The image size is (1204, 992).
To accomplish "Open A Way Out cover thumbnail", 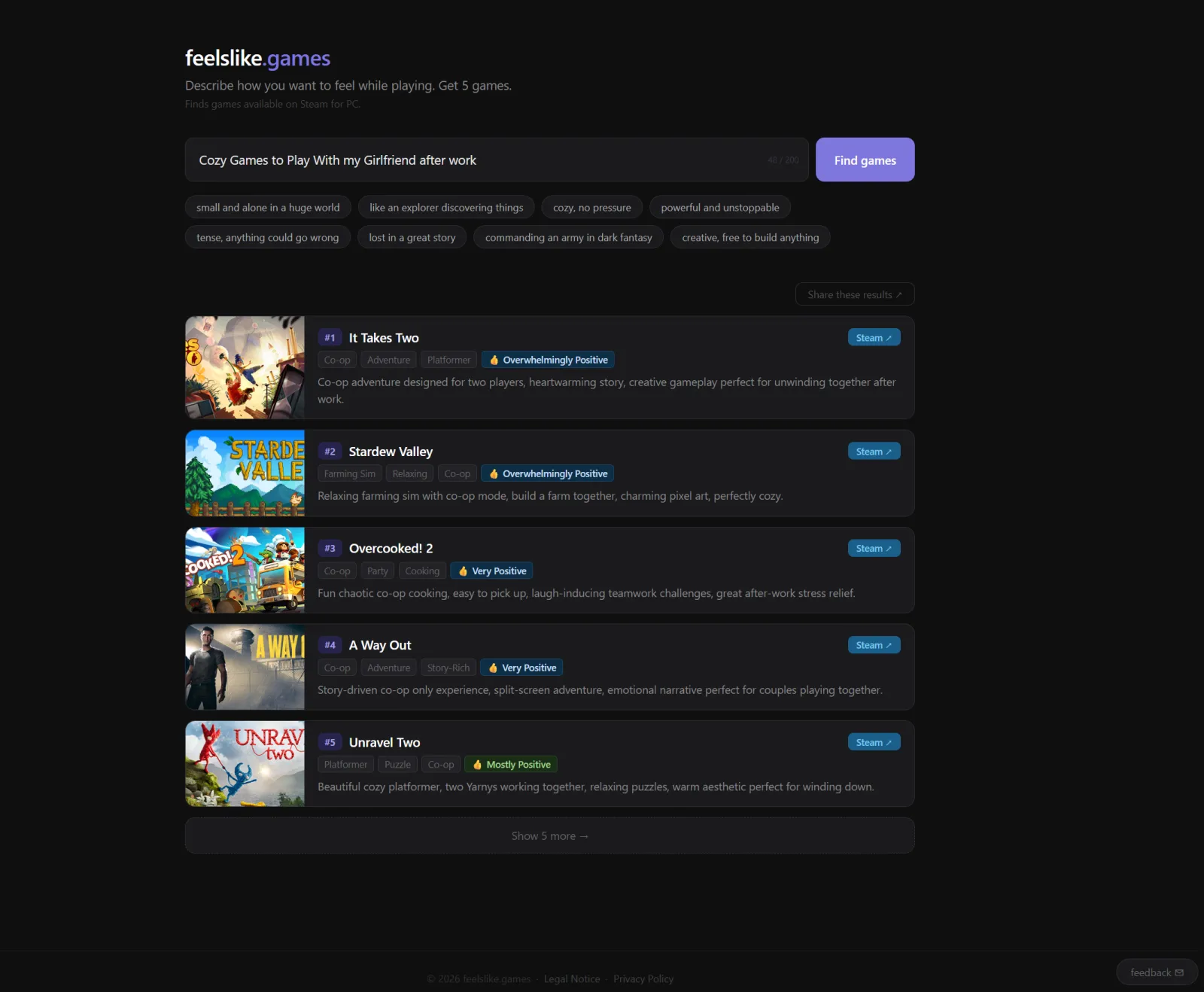I will tap(245, 667).
